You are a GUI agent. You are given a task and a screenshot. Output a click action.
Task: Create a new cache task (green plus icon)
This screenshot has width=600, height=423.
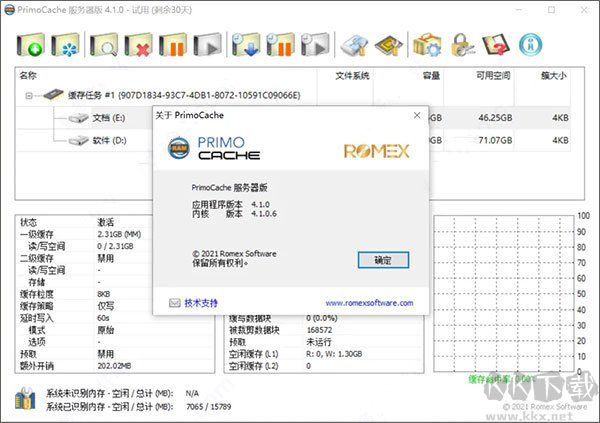[x=31, y=45]
